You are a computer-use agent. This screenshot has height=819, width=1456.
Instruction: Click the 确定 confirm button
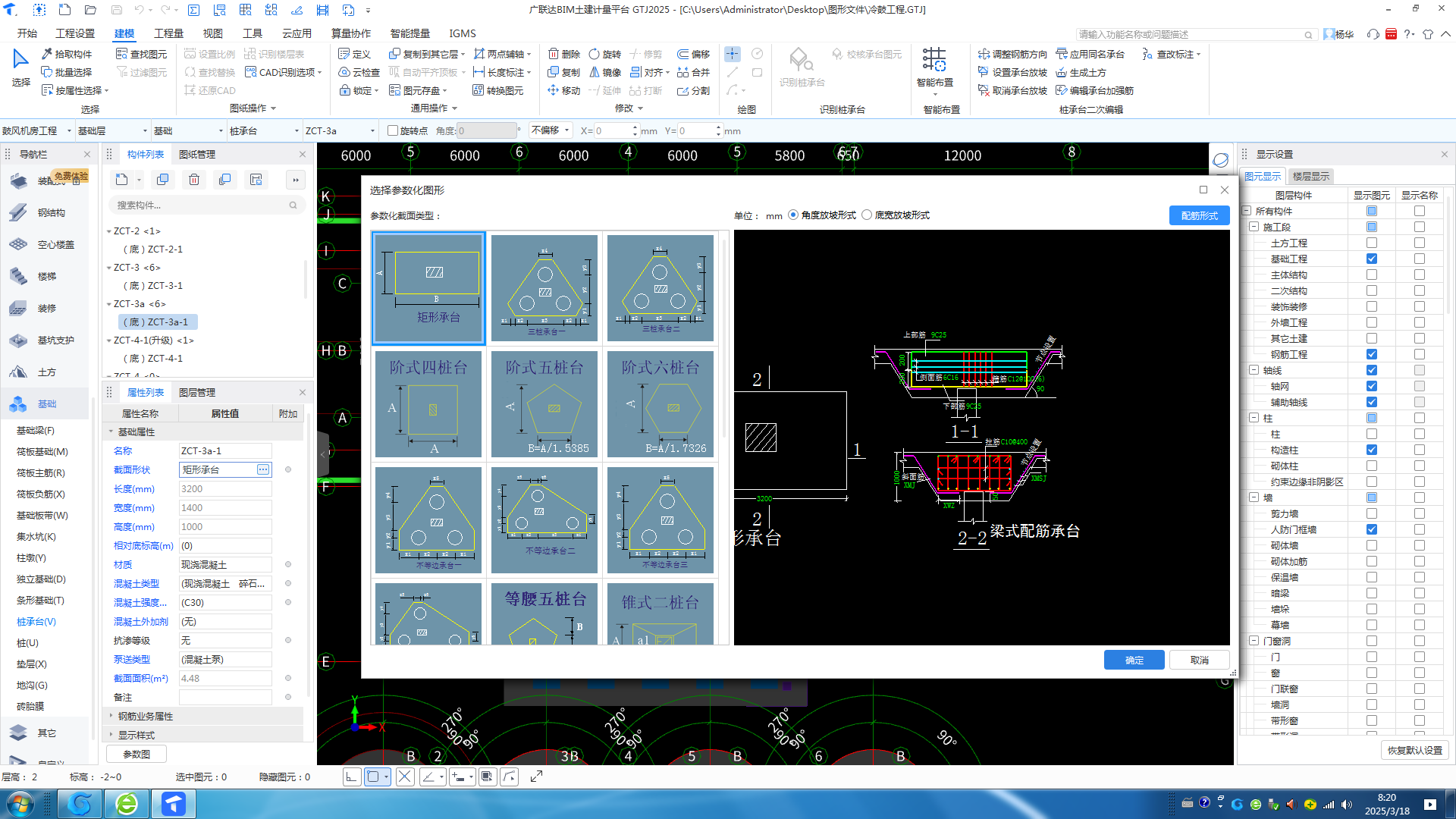click(1134, 660)
